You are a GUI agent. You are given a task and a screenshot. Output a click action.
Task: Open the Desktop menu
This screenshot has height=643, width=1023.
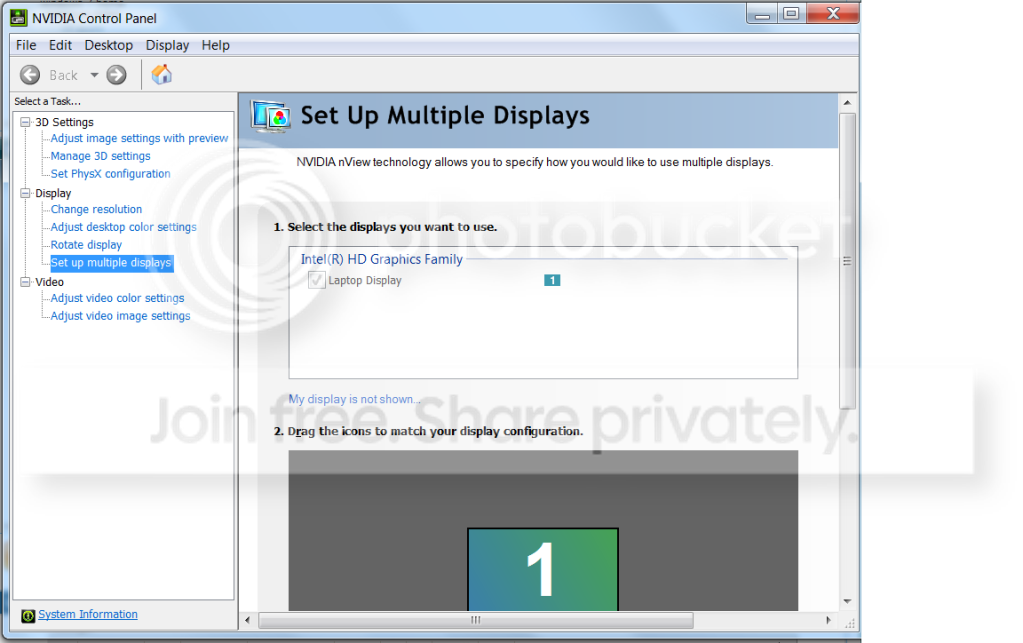[x=108, y=45]
